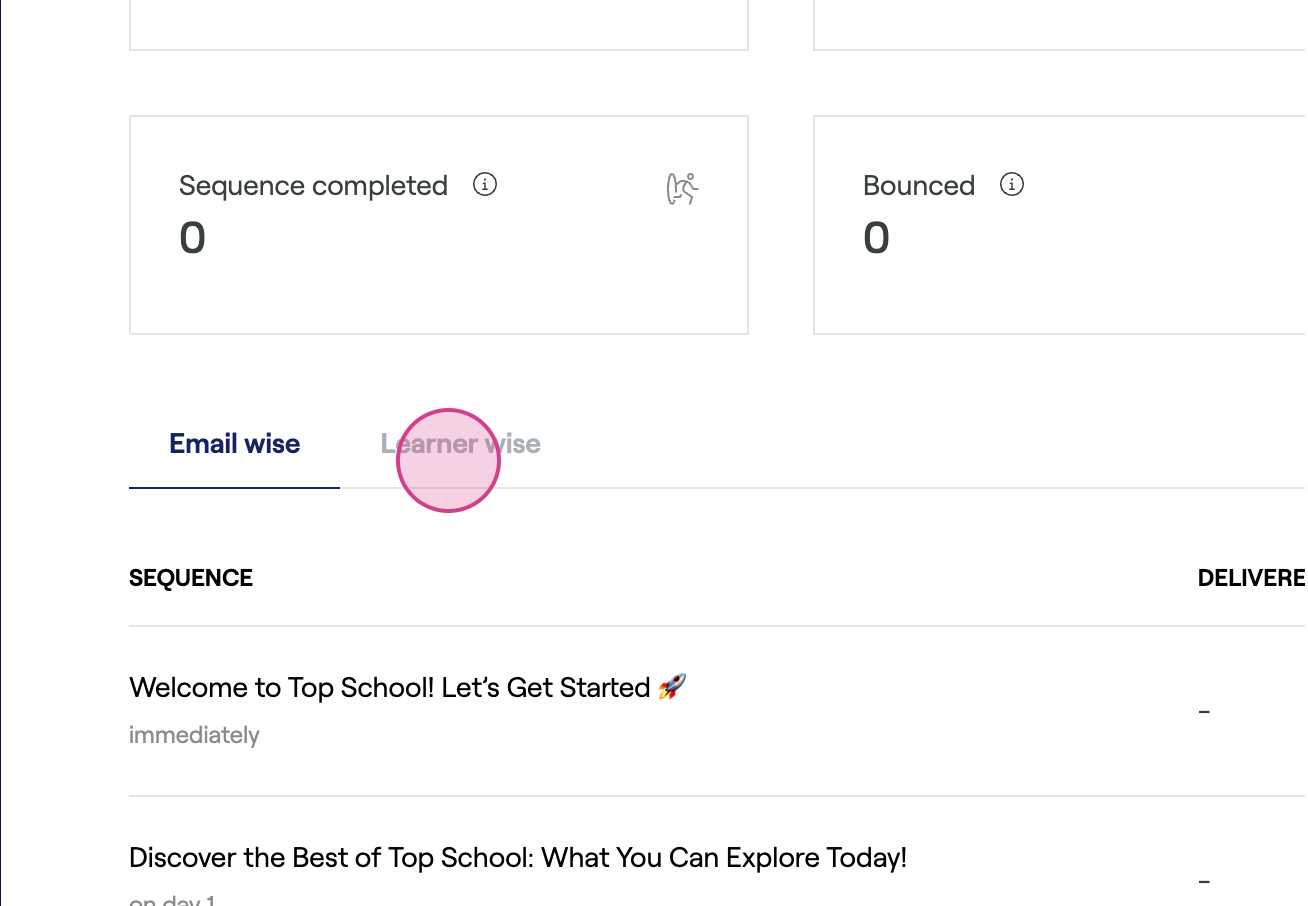This screenshot has width=1308, height=906.
Task: Click the running figure icon in Sequence completed card
Action: point(682,188)
